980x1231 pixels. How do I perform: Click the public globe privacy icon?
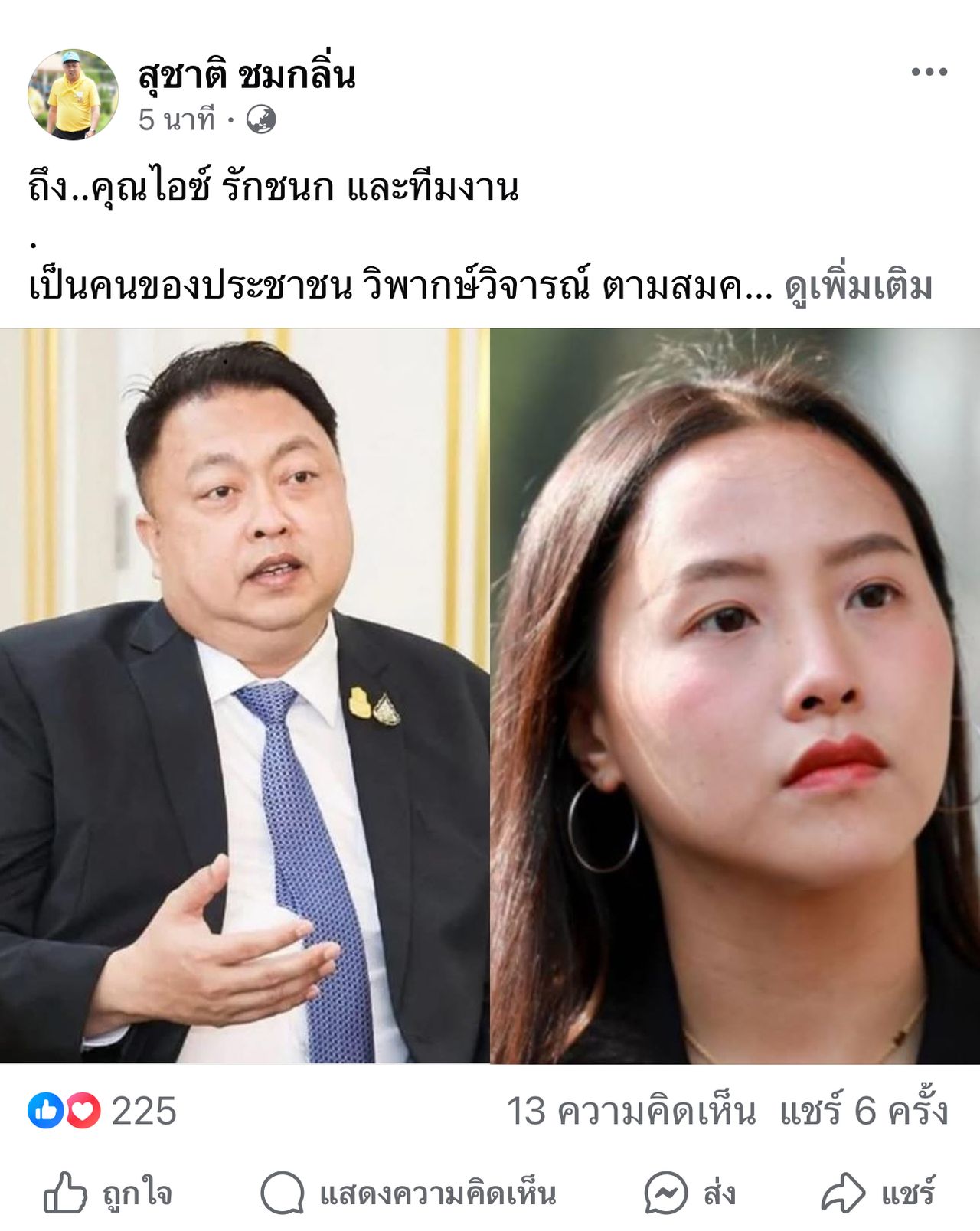click(x=261, y=120)
